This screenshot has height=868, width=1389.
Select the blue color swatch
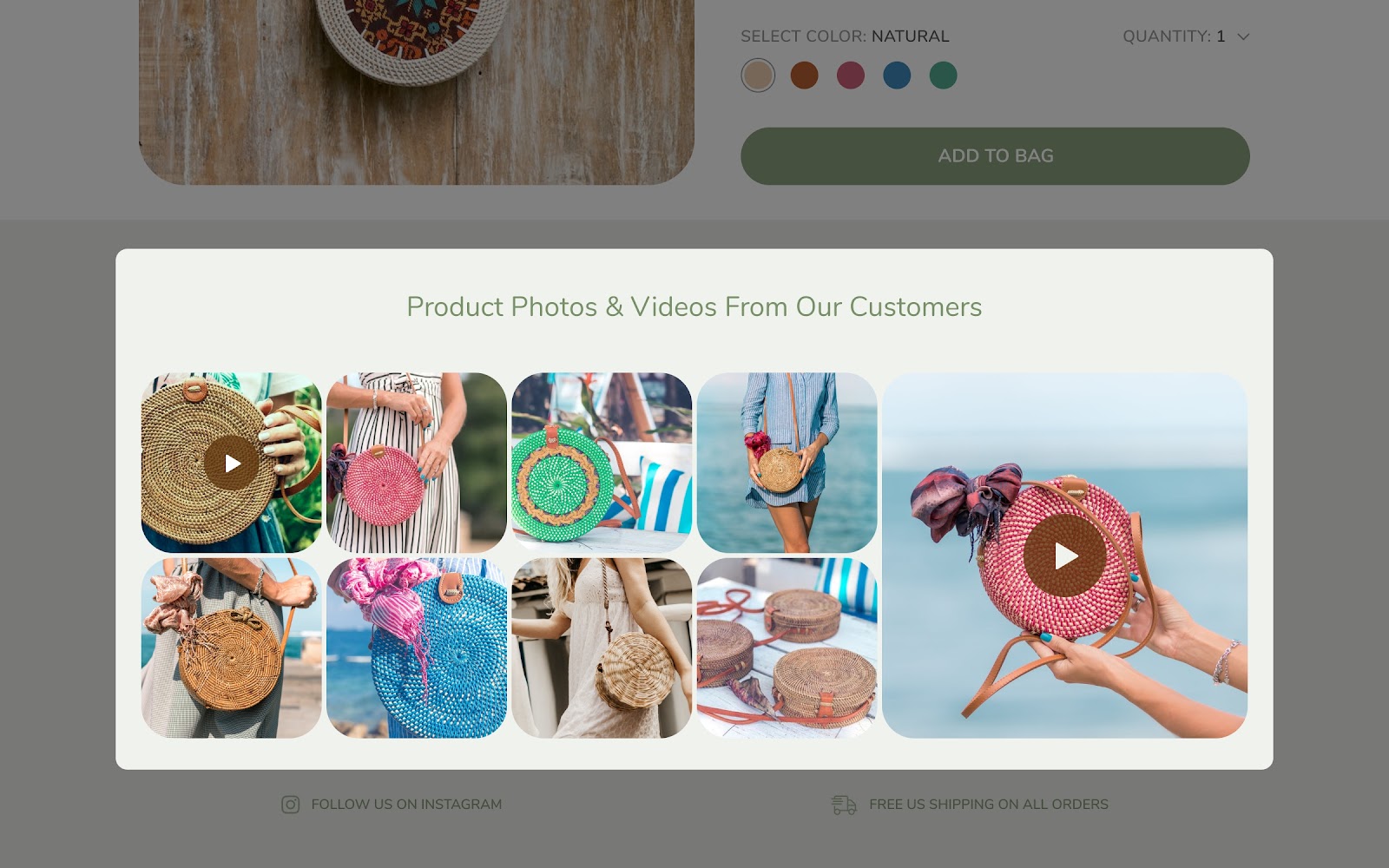[897, 76]
